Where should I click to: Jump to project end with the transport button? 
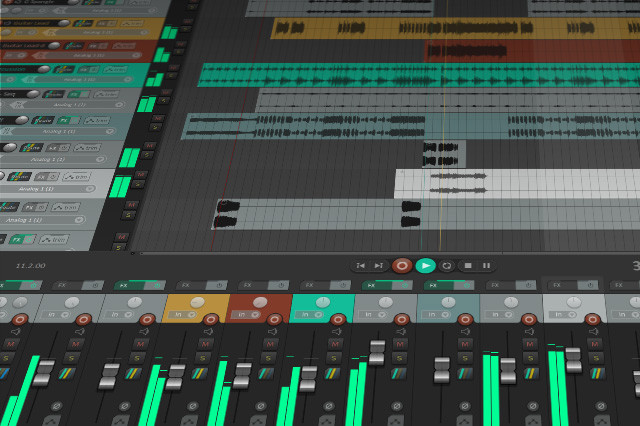(379, 265)
